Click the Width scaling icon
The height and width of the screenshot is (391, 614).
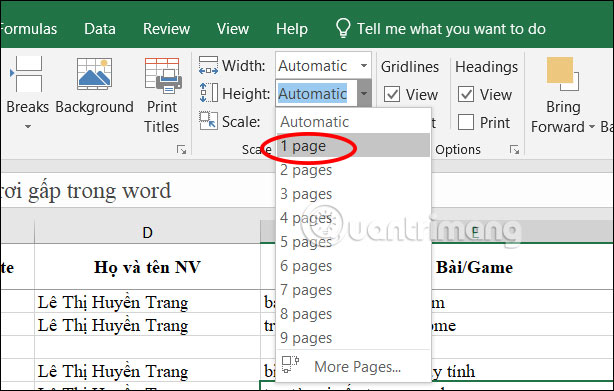coord(208,65)
